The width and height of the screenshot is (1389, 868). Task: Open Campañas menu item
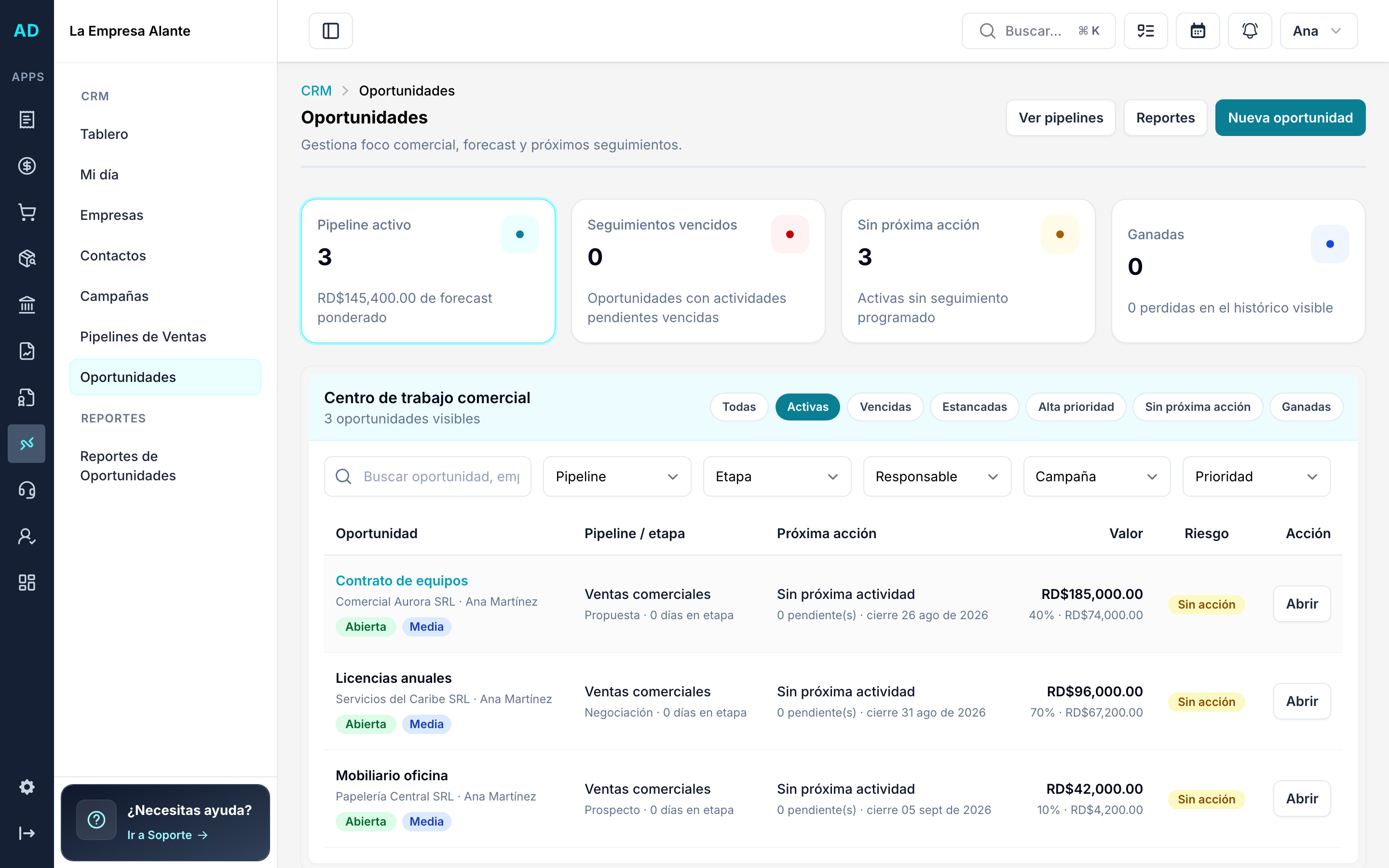tap(165, 296)
